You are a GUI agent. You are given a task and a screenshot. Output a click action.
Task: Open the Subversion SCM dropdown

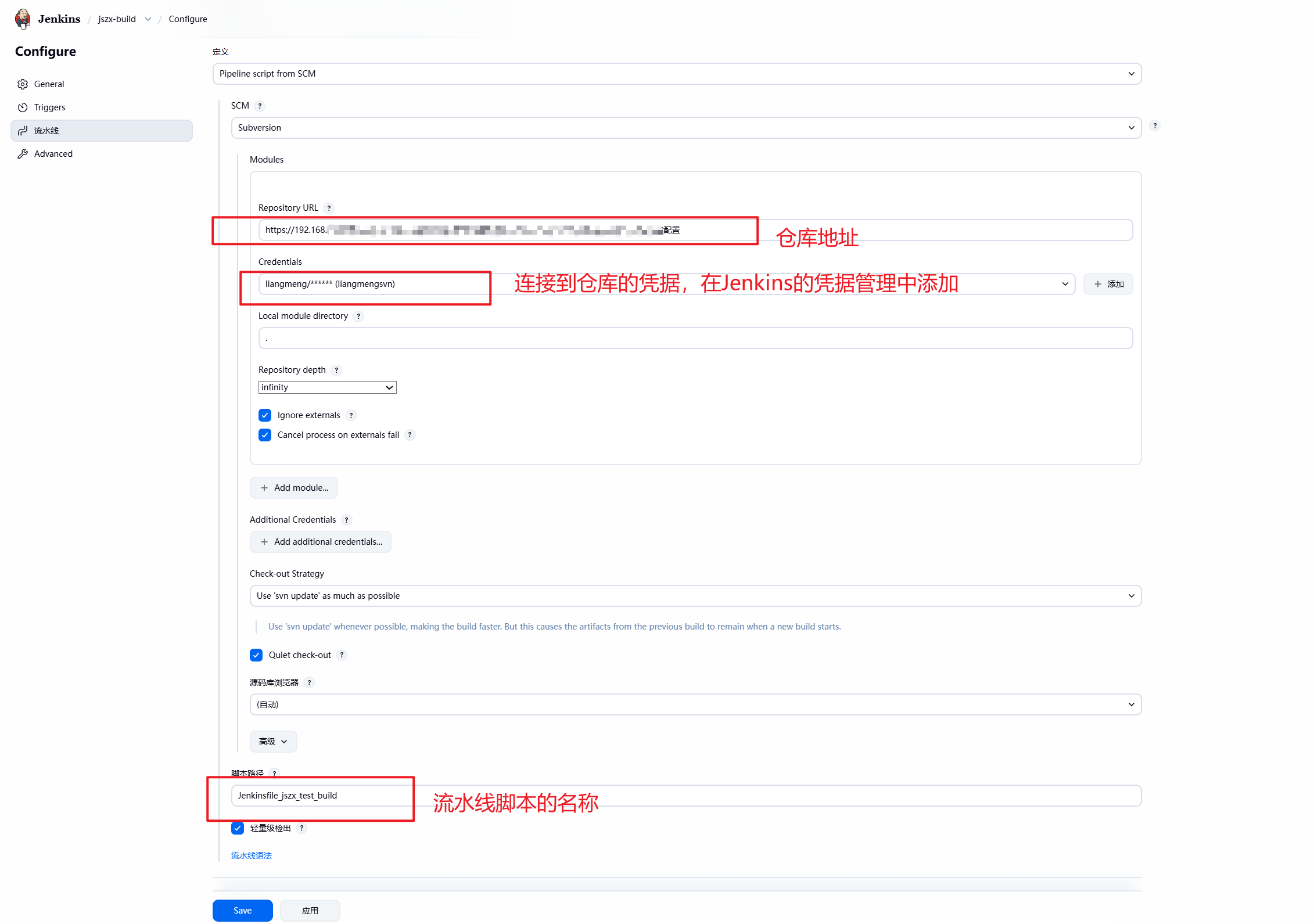[x=685, y=128]
